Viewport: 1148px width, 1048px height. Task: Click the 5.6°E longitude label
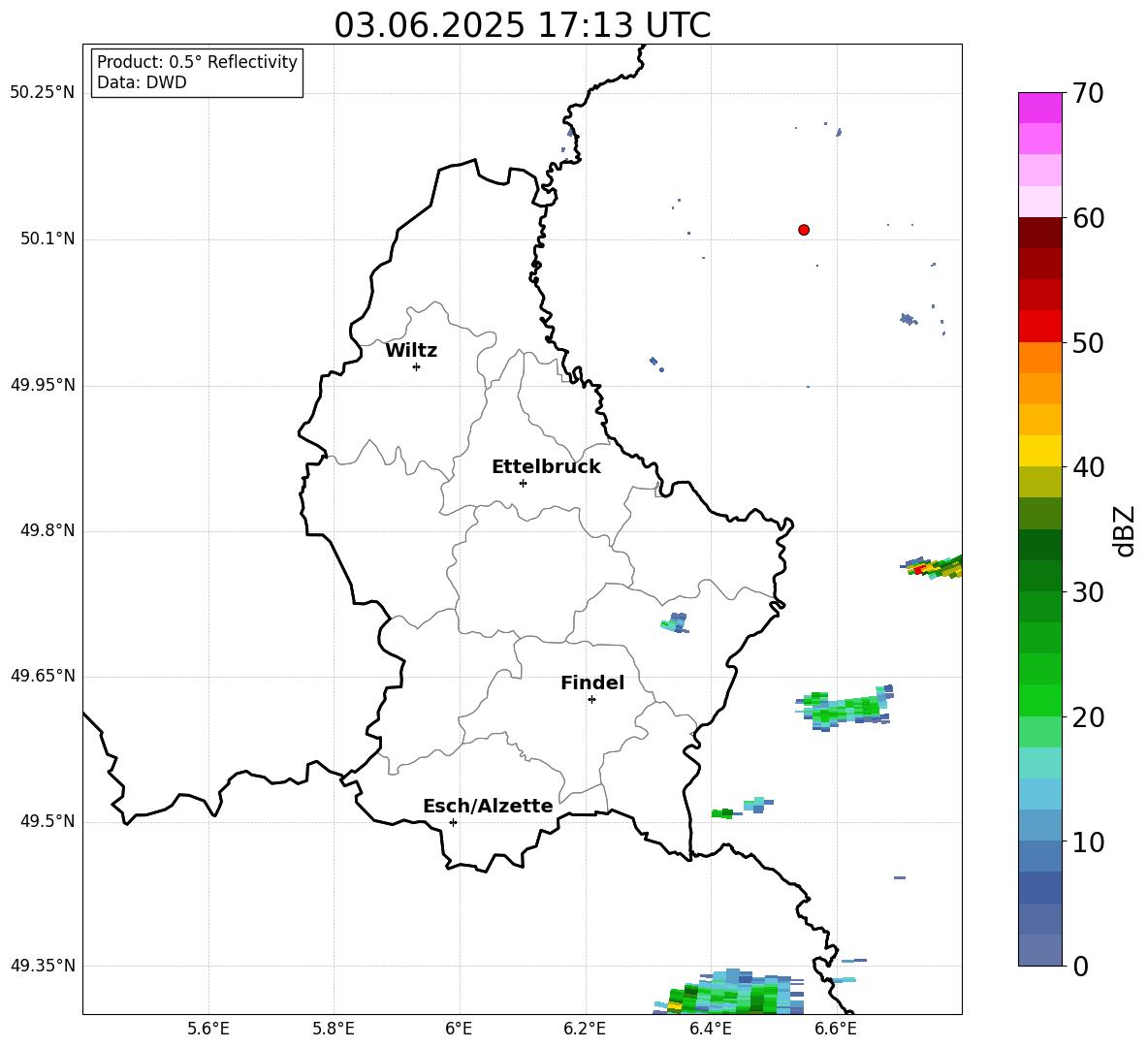pos(208,1029)
